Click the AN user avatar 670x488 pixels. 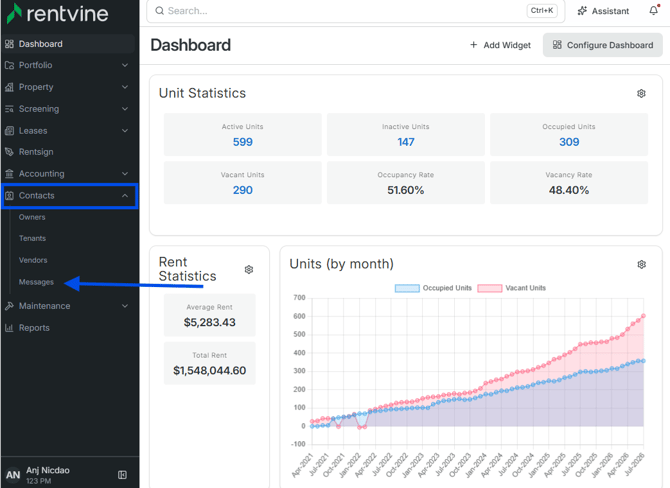(x=13, y=475)
